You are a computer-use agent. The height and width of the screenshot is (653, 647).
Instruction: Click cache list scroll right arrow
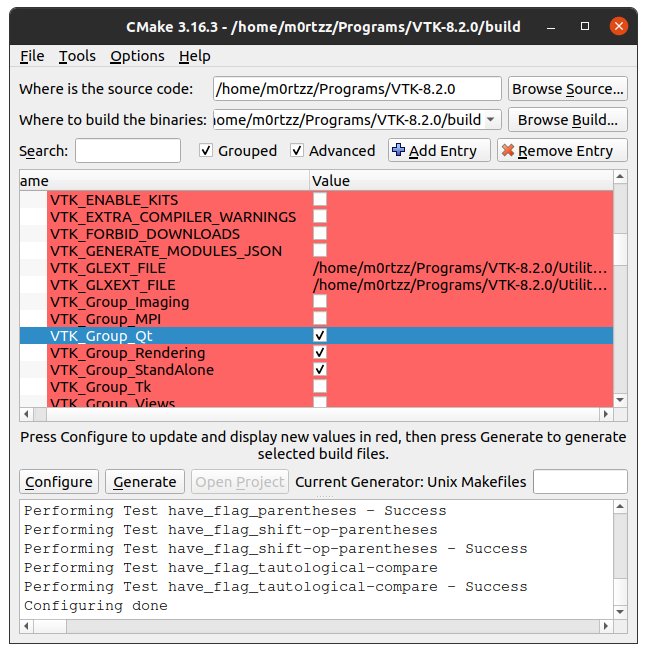606,414
